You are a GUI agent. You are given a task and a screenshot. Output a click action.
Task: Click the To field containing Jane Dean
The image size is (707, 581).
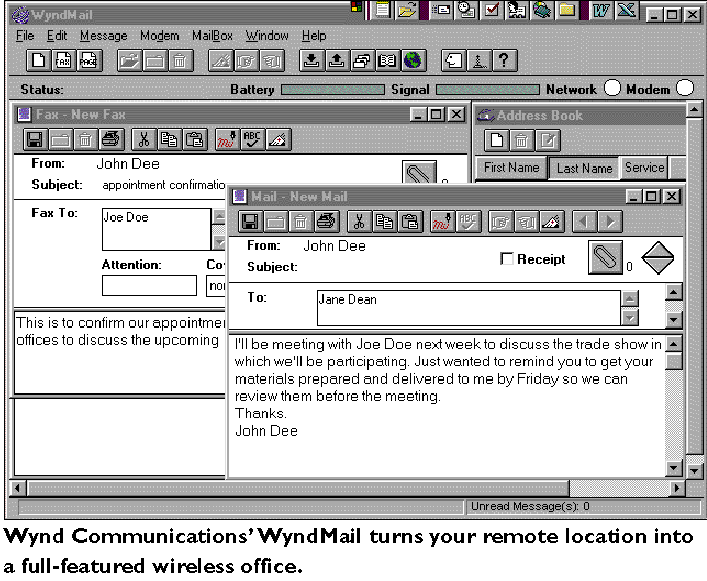coord(468,308)
